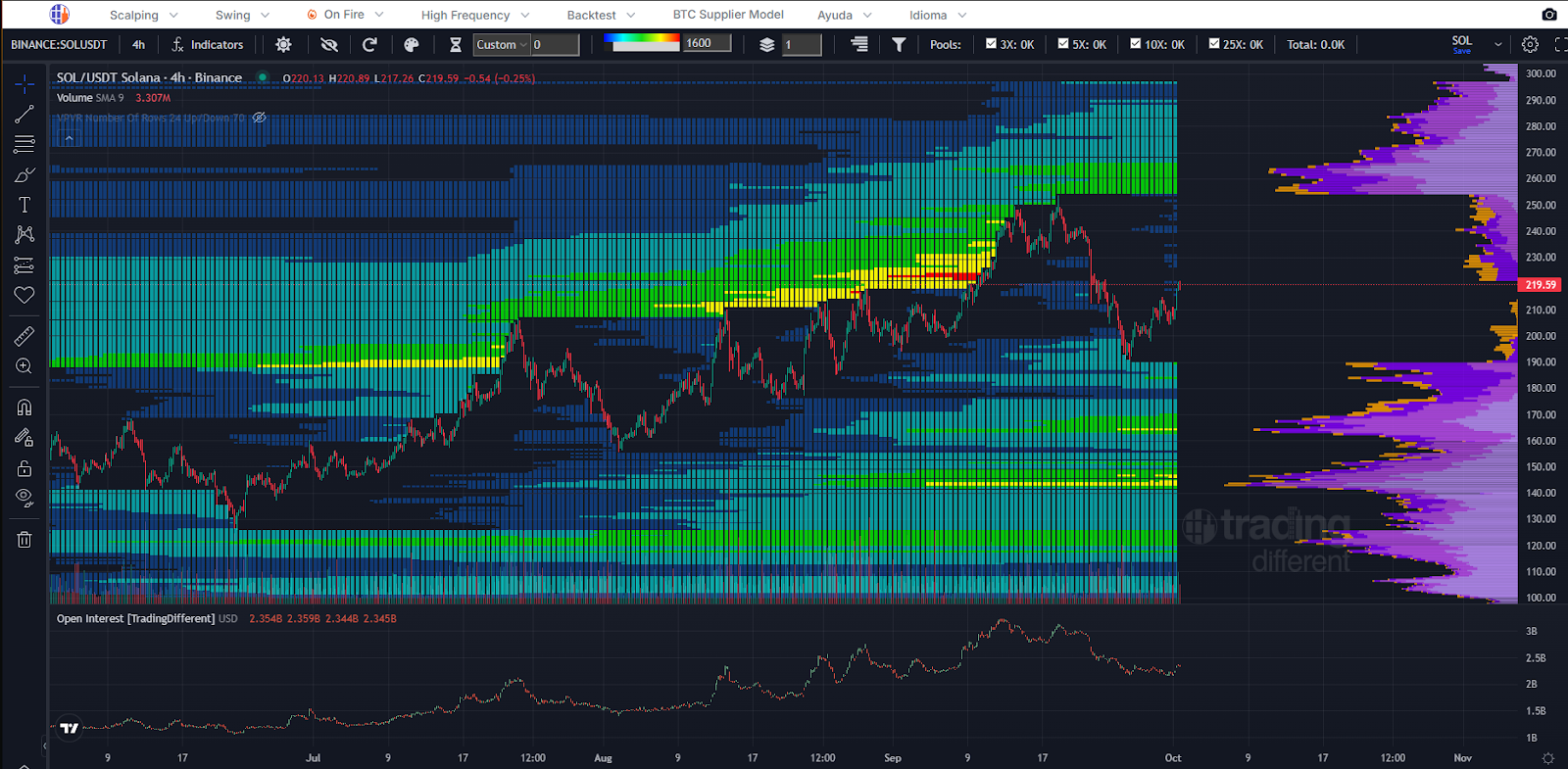Viewport: 1568px width, 769px height.
Task: Open the pattern drawing tool
Action: tap(24, 234)
